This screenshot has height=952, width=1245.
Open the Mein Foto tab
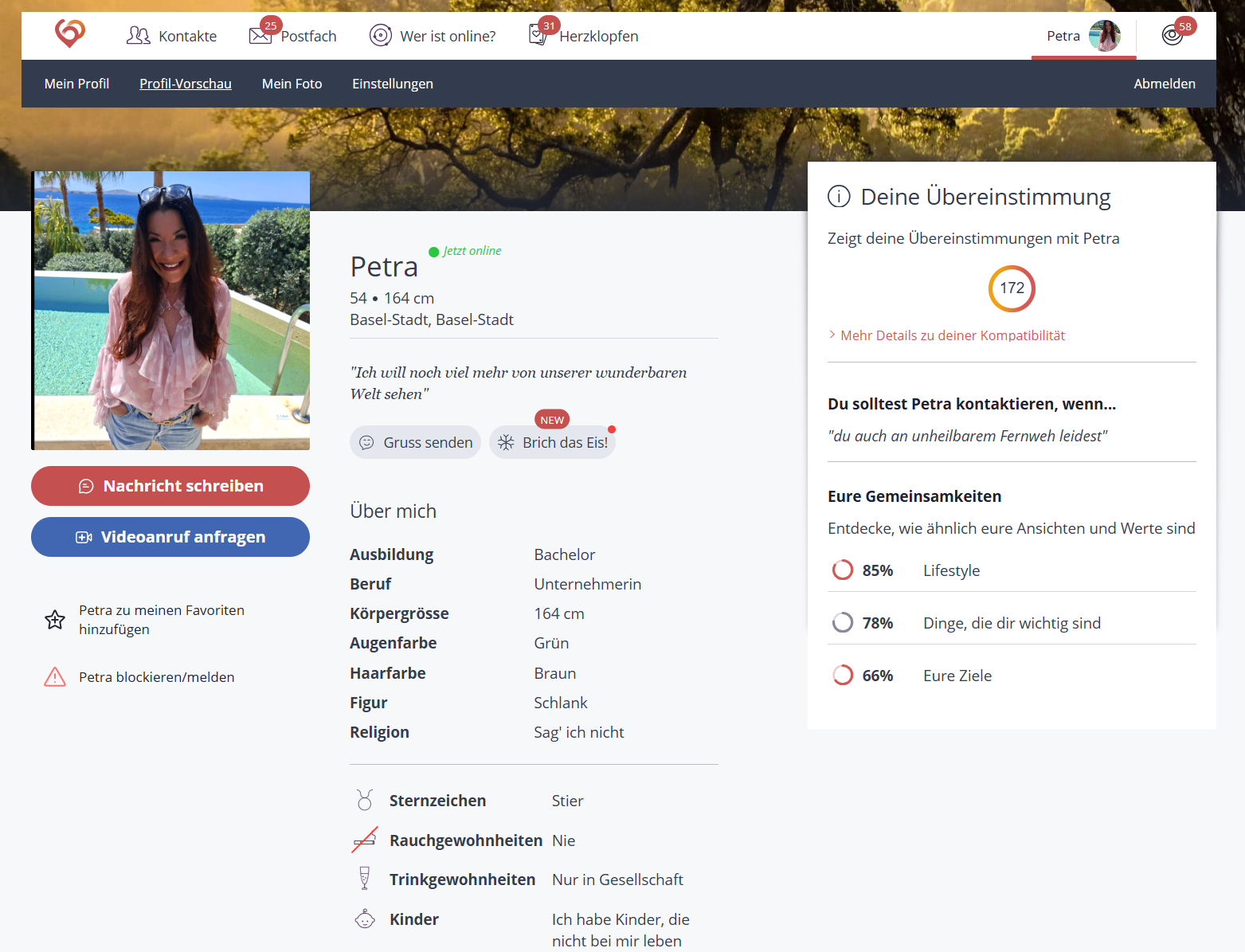(292, 84)
